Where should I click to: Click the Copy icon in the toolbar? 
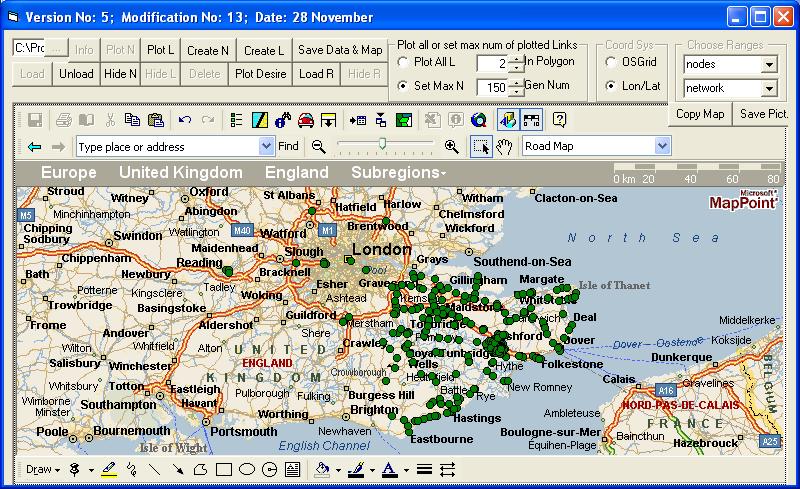tap(132, 120)
